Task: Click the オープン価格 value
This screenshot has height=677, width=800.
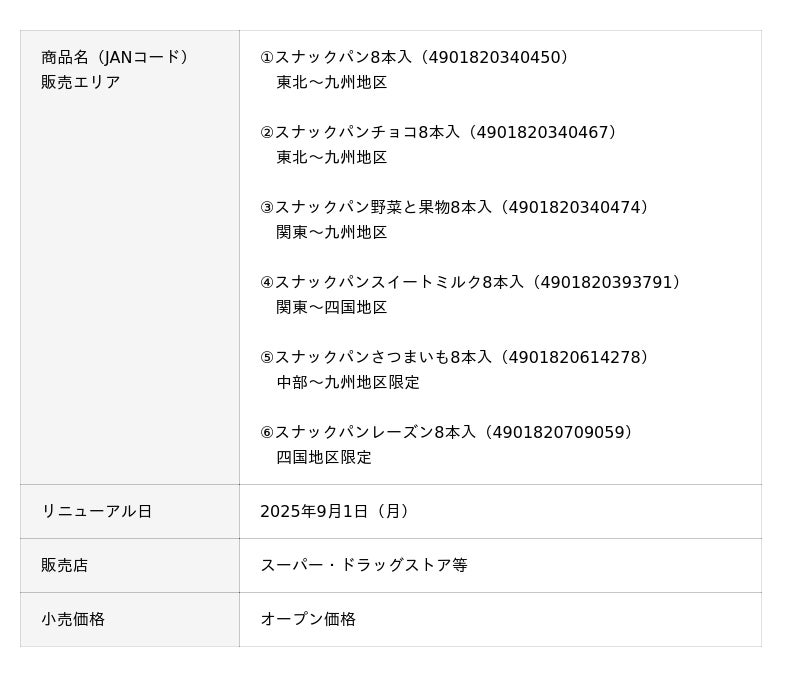Action: click(x=308, y=619)
